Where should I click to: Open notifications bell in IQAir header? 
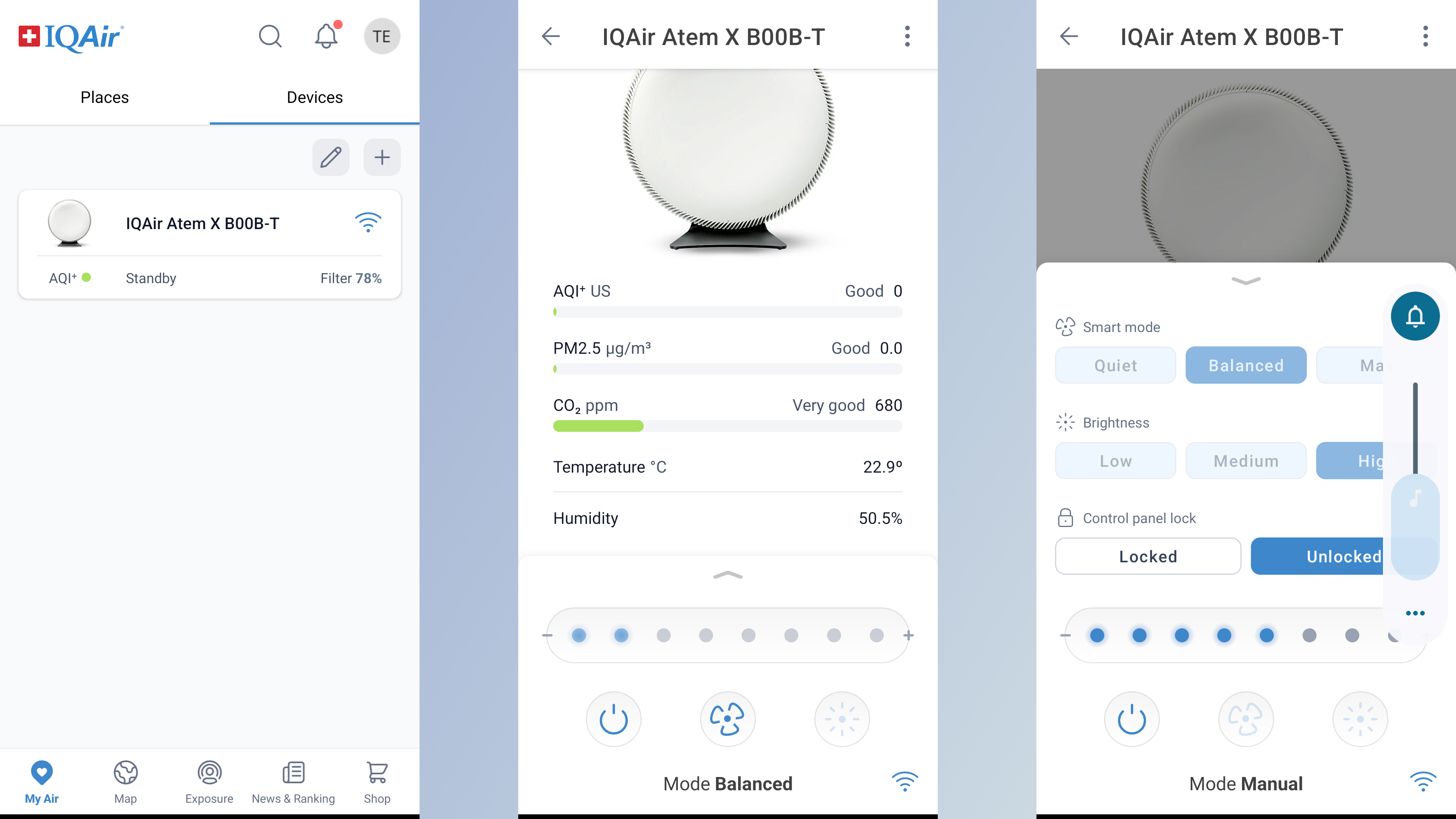(326, 37)
